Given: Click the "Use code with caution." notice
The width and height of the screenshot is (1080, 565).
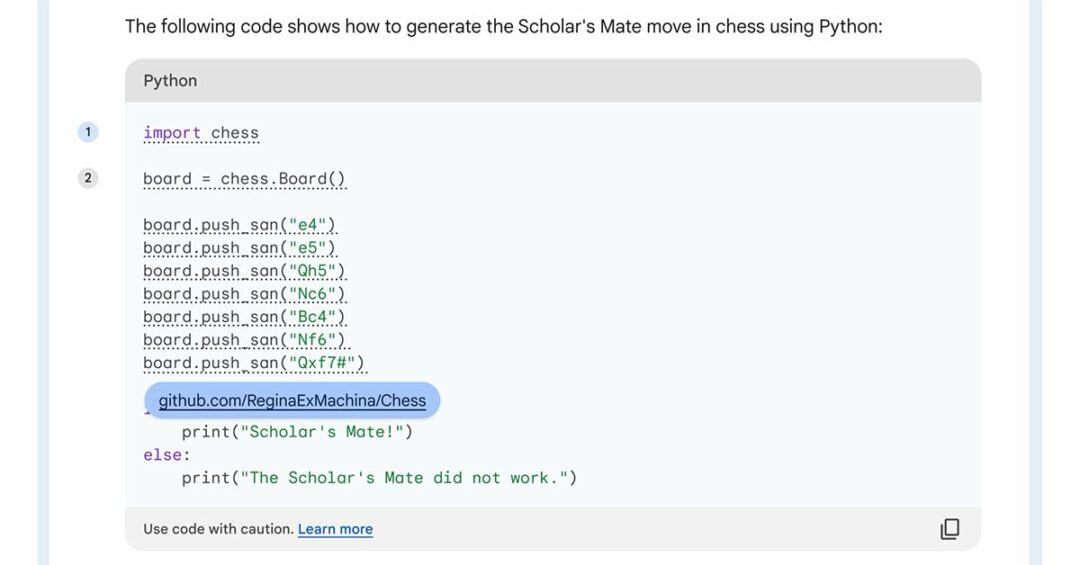Looking at the screenshot, I should pyautogui.click(x=218, y=529).
